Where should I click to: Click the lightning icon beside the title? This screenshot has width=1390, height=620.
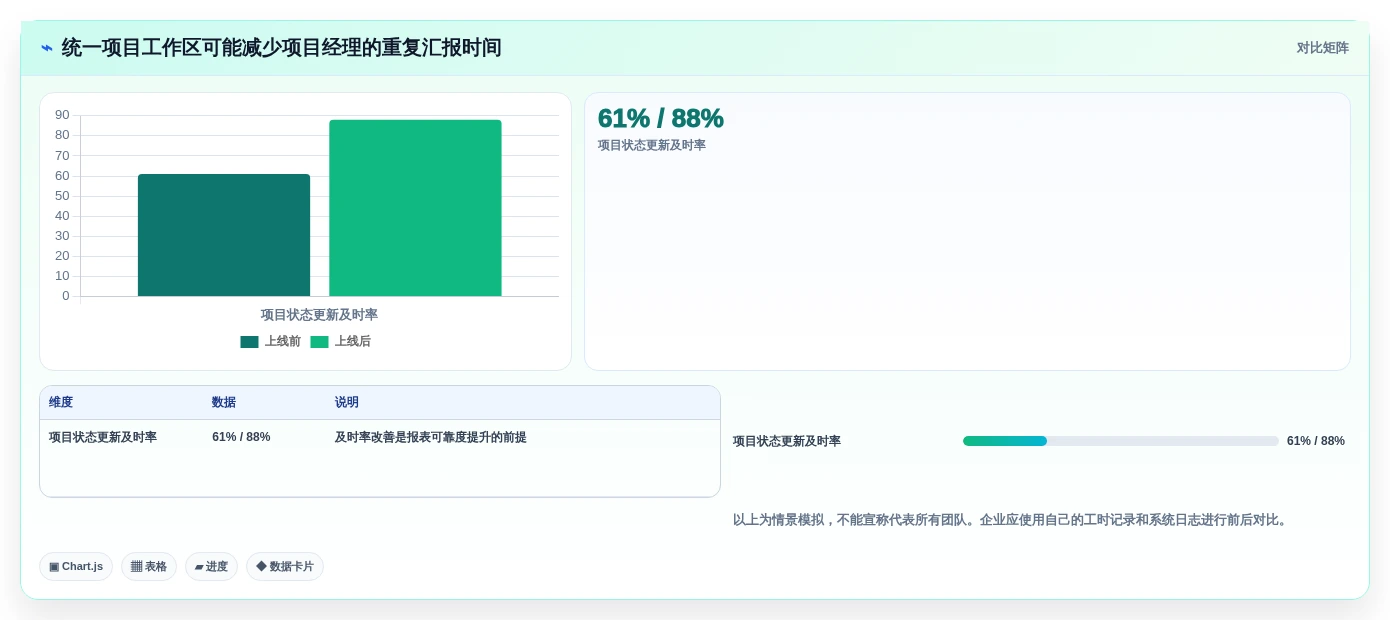click(47, 48)
